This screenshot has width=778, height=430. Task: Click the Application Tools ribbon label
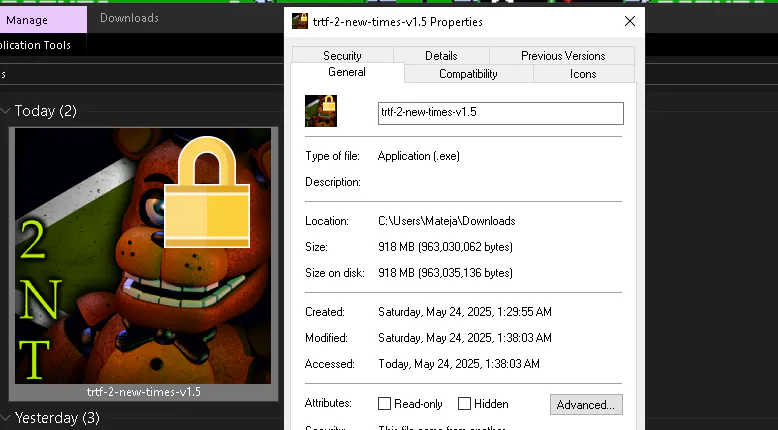[x=35, y=45]
